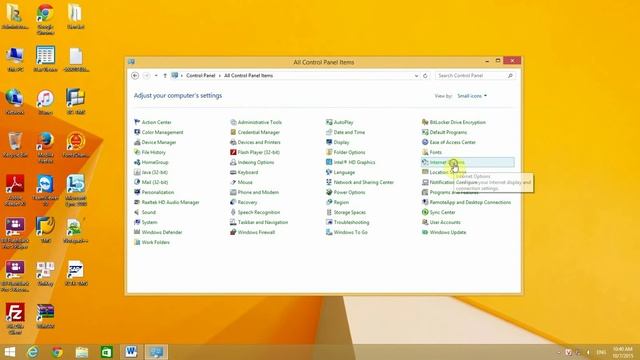
Task: Click Up one level arrow
Action: pos(165,76)
